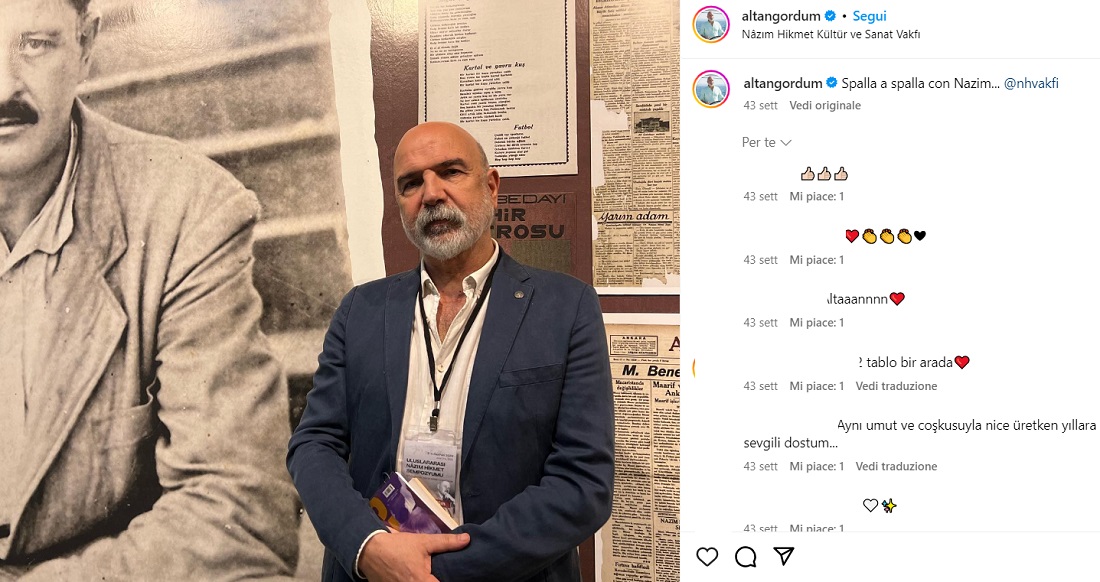
Task: Open altangordum header profile picture
Action: 711,25
